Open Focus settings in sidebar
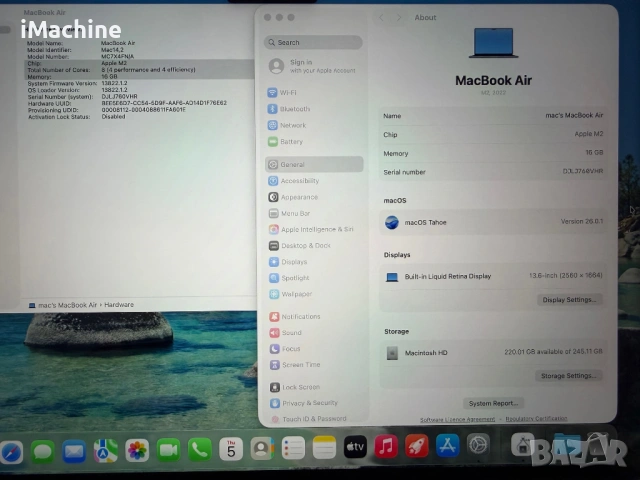This screenshot has height=480, width=640. point(313,349)
